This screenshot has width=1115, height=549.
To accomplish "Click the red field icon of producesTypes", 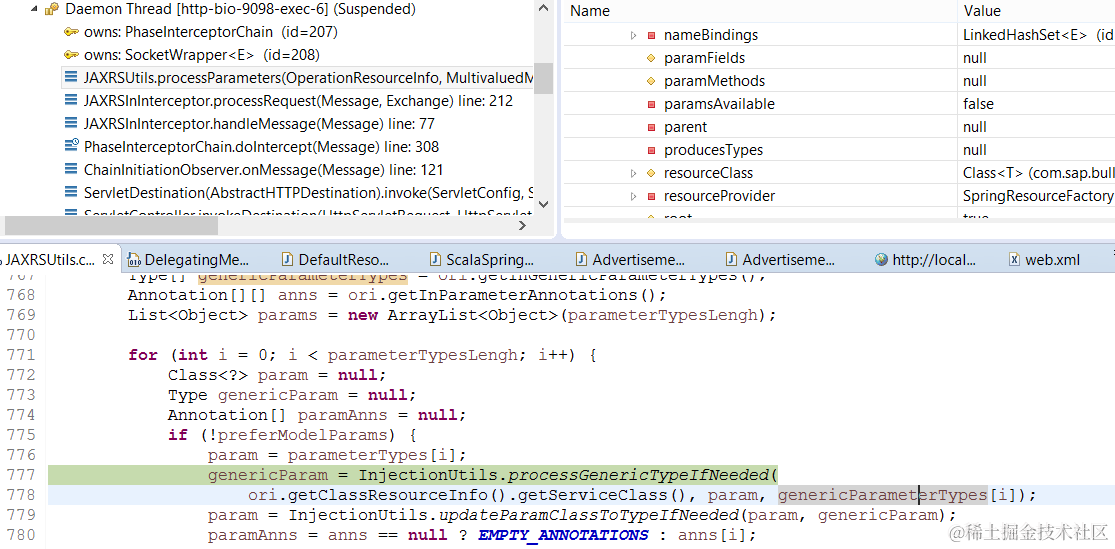I will click(651, 150).
